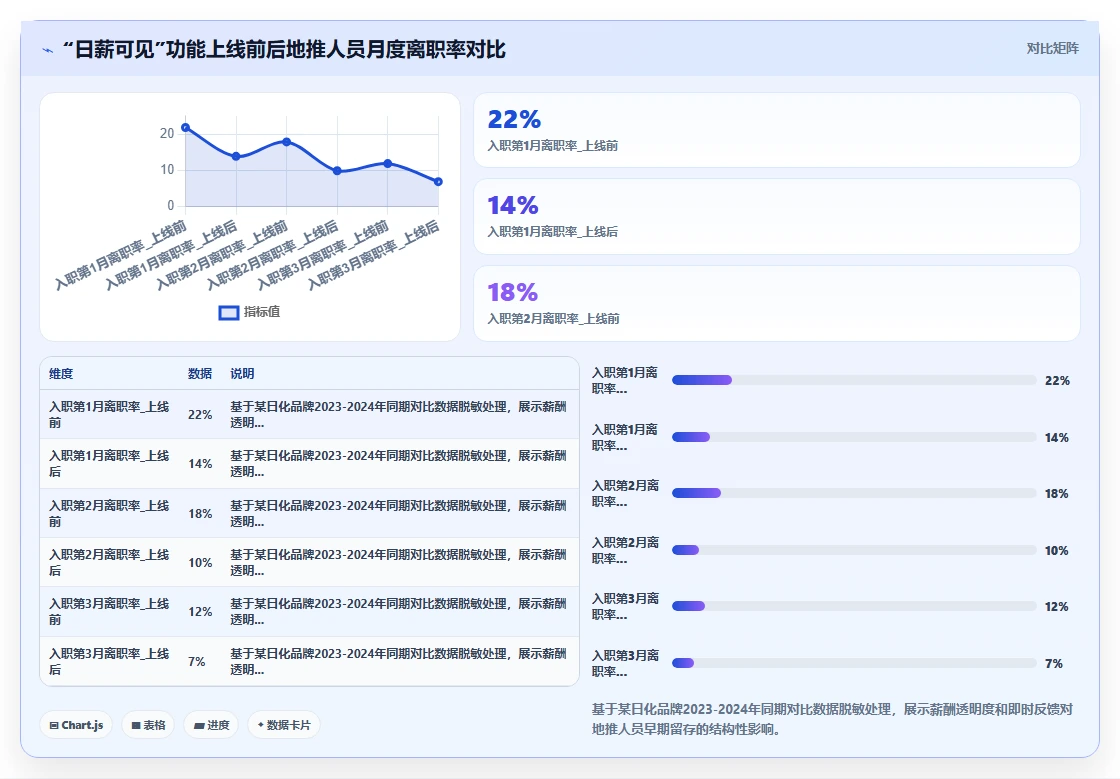Click the 数据卡片 tag chip
Image resolution: width=1120 pixels, height=779 pixels.
[x=284, y=725]
